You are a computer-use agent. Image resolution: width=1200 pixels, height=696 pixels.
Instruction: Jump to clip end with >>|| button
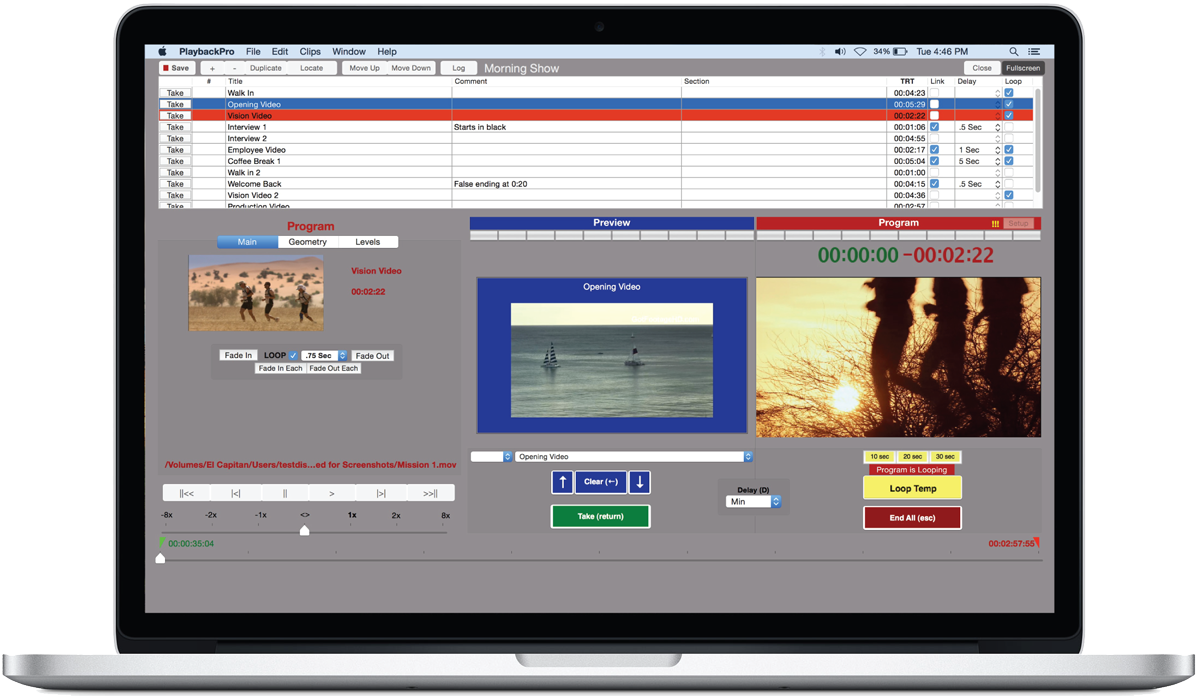[x=430, y=493]
